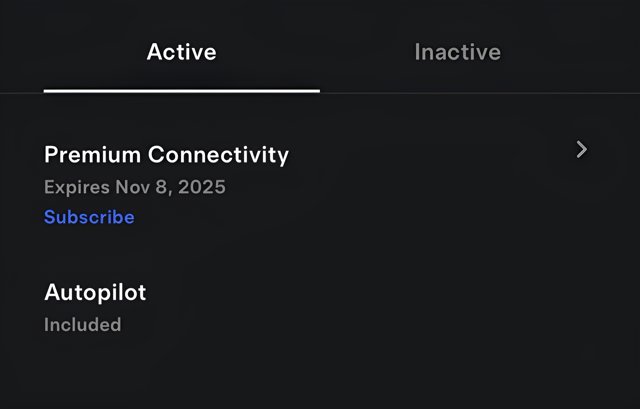Open the Autopilot entry

95,293
